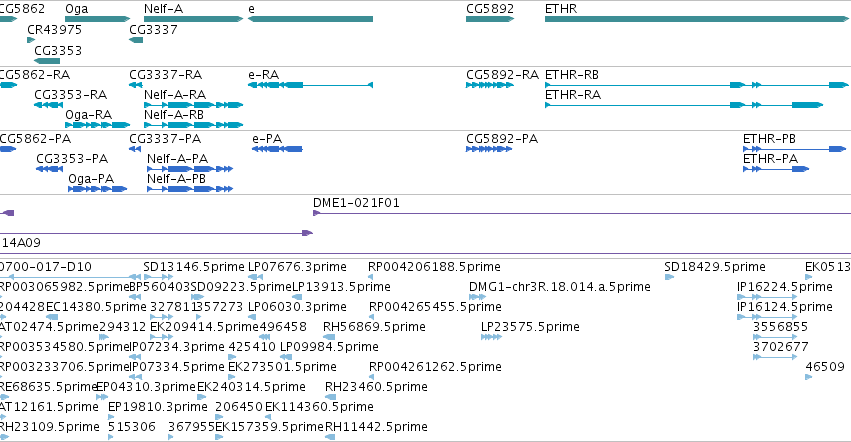Select the RP004206188.5prime EST marker
This screenshot has width=851, height=442.
[x=371, y=277]
